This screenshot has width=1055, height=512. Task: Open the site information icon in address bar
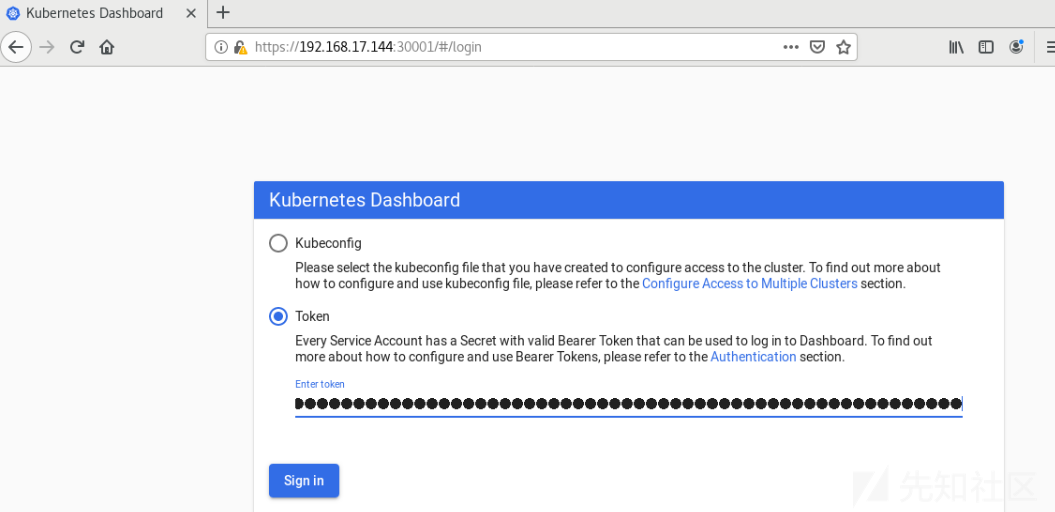[x=220, y=47]
